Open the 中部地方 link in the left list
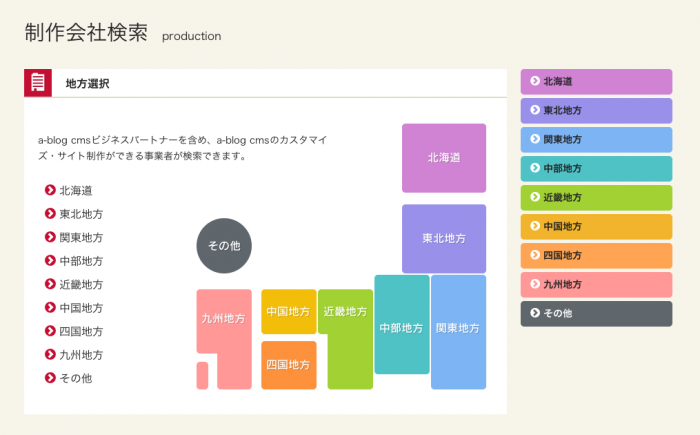Viewport: 700px width, 435px height. [81, 261]
